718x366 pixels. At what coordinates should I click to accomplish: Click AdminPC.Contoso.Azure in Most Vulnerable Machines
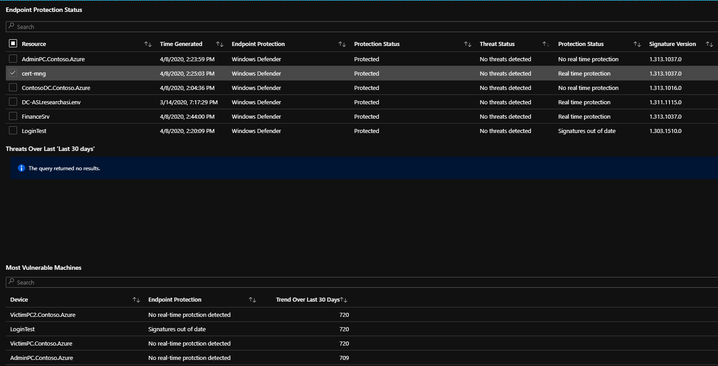pyautogui.click(x=42, y=358)
